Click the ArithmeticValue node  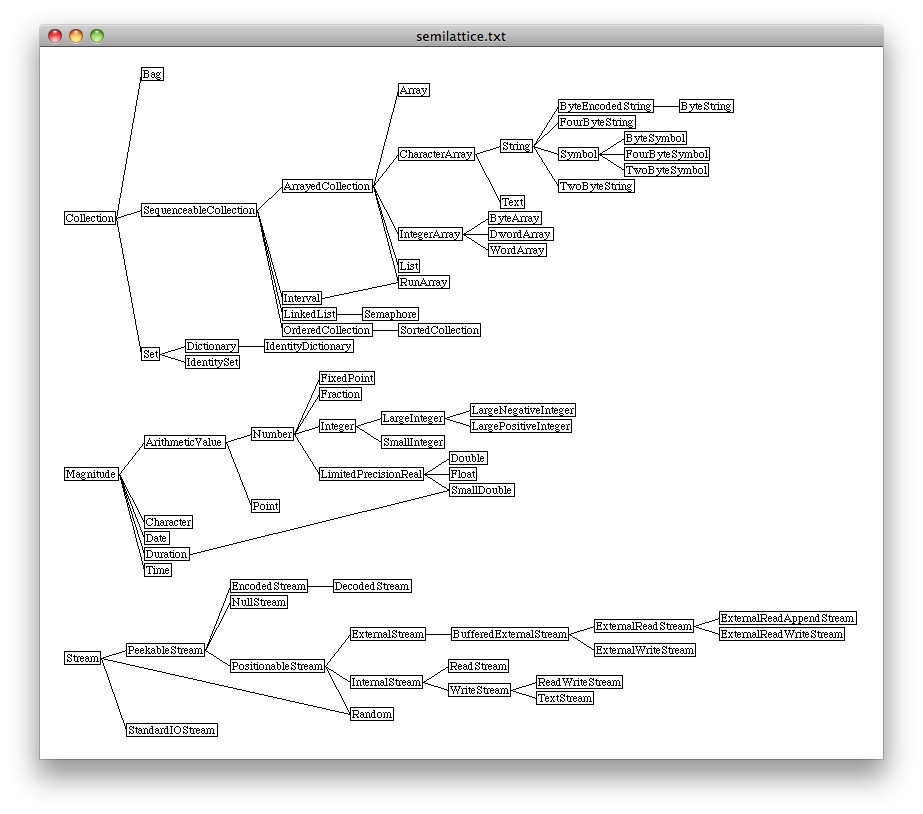(184, 442)
